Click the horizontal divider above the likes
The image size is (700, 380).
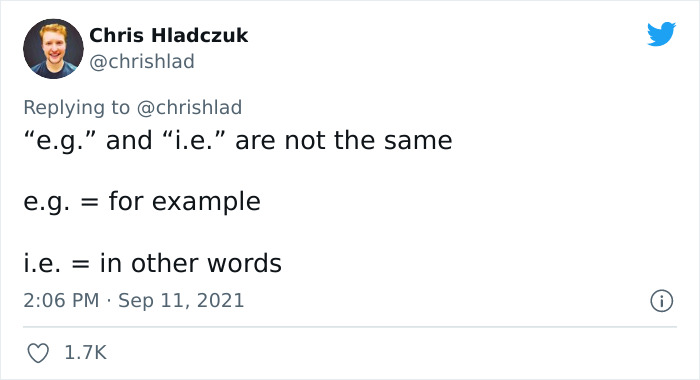click(350, 327)
